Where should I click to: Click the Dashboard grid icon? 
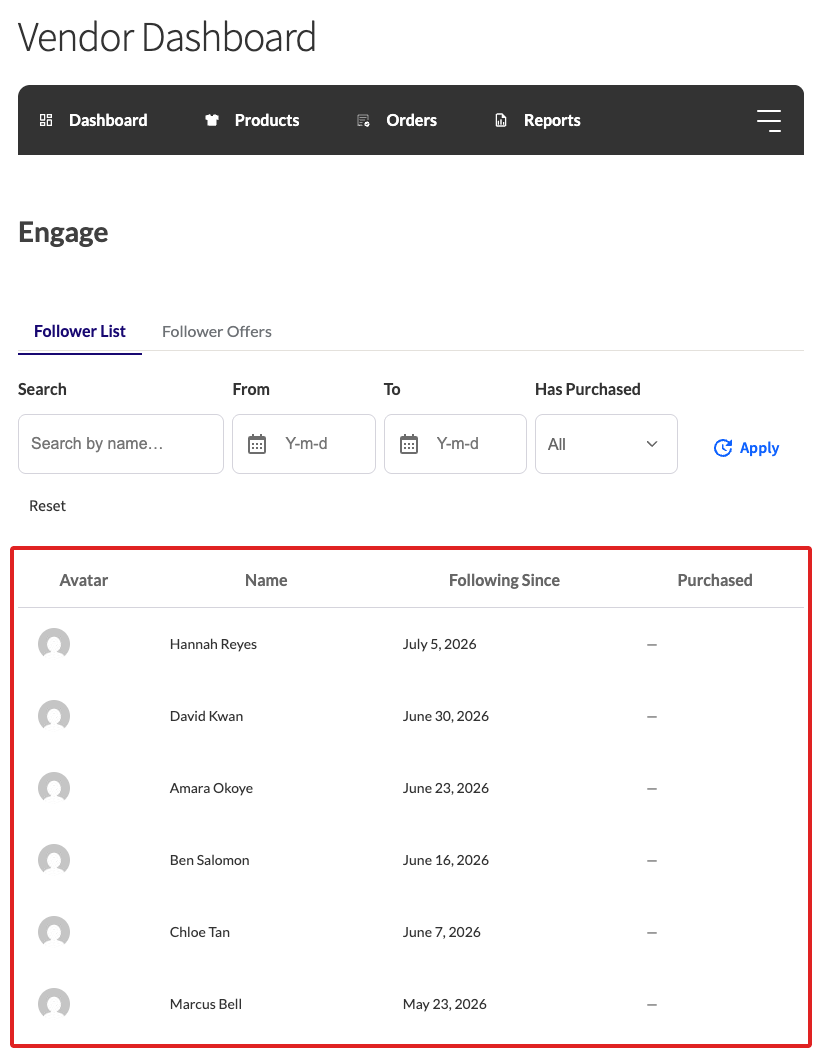click(x=46, y=120)
